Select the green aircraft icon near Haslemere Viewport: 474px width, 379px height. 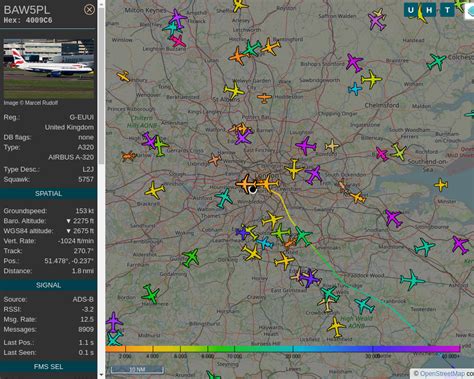pos(151,294)
